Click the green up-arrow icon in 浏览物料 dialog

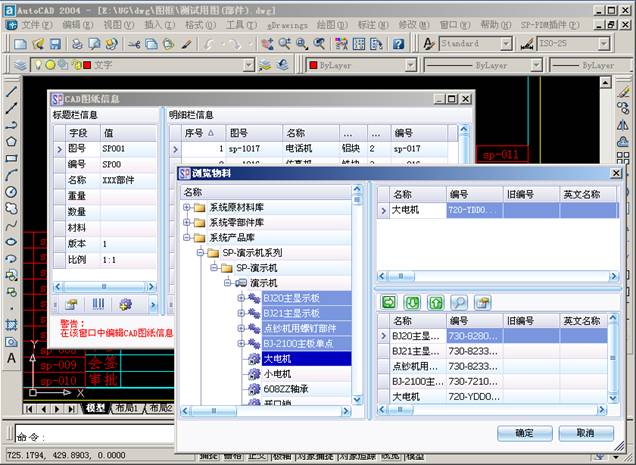click(436, 302)
